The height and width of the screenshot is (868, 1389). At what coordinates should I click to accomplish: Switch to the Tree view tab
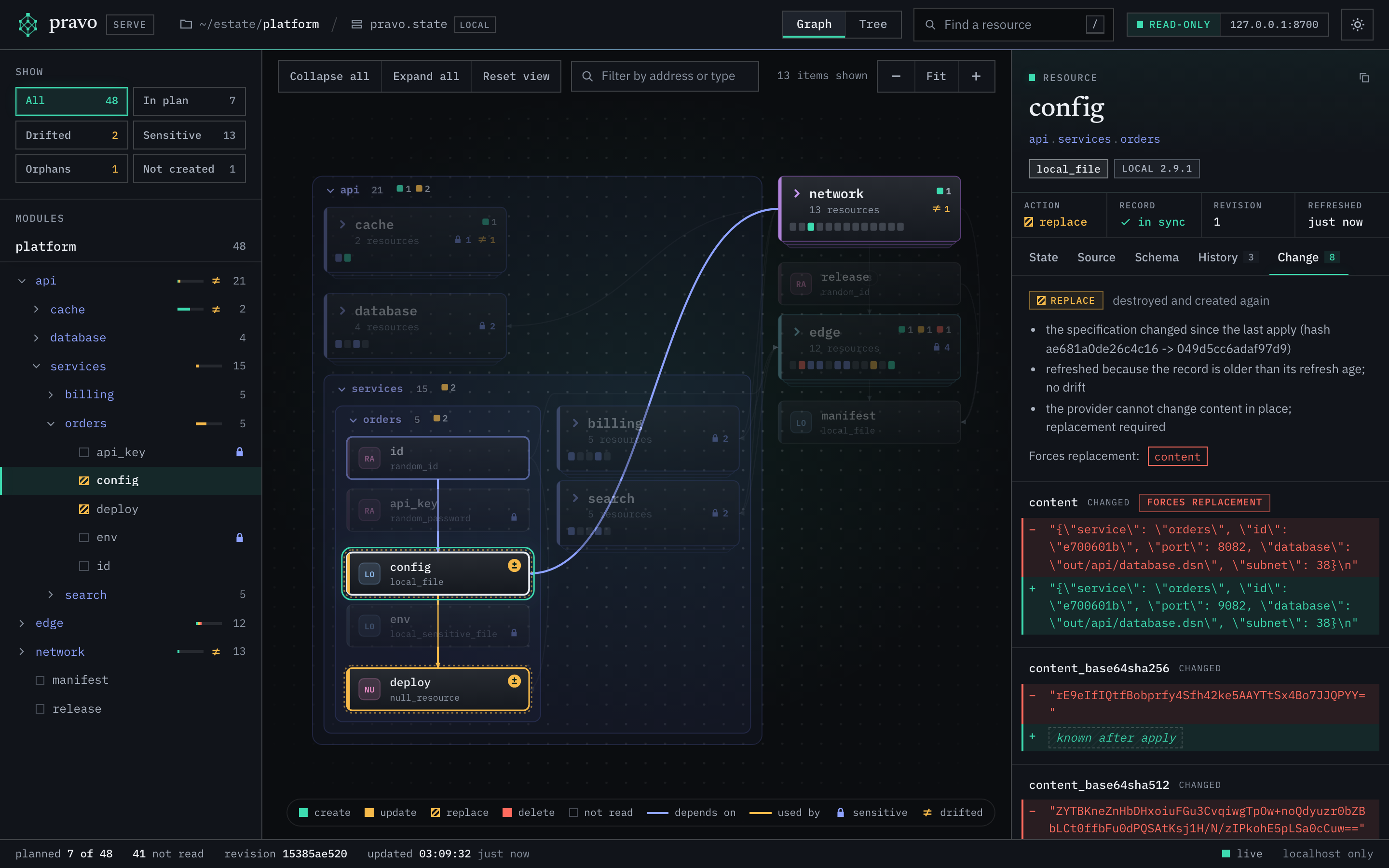coord(872,24)
